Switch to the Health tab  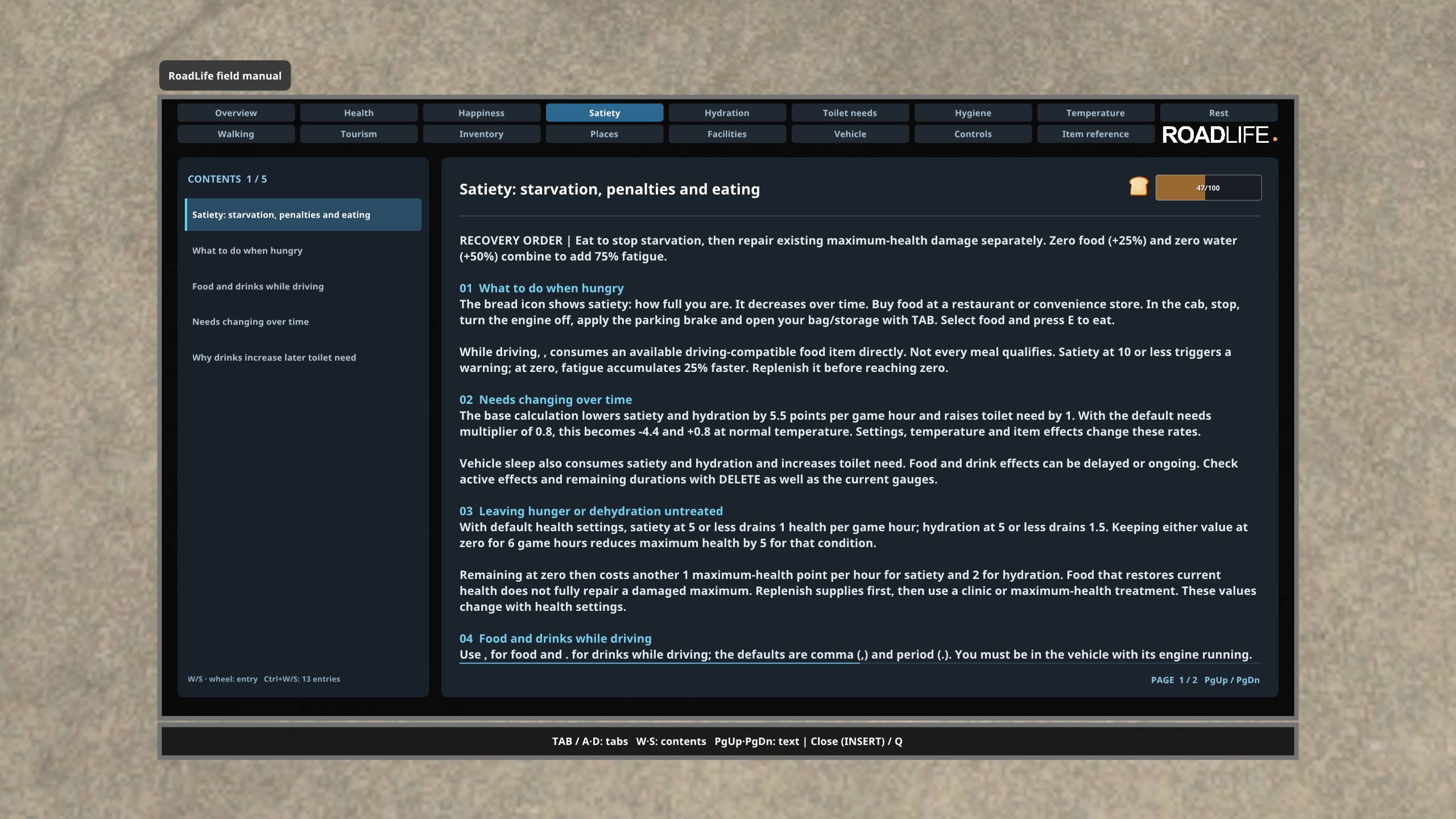coord(359,113)
